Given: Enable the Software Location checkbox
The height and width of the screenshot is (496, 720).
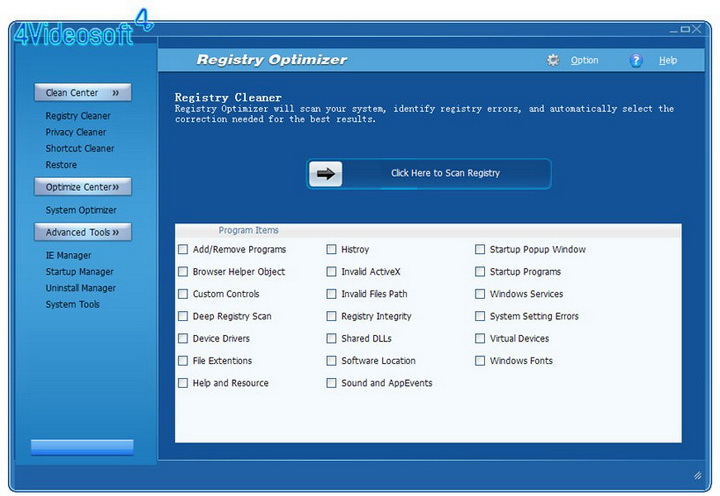Looking at the screenshot, I should coord(331,361).
